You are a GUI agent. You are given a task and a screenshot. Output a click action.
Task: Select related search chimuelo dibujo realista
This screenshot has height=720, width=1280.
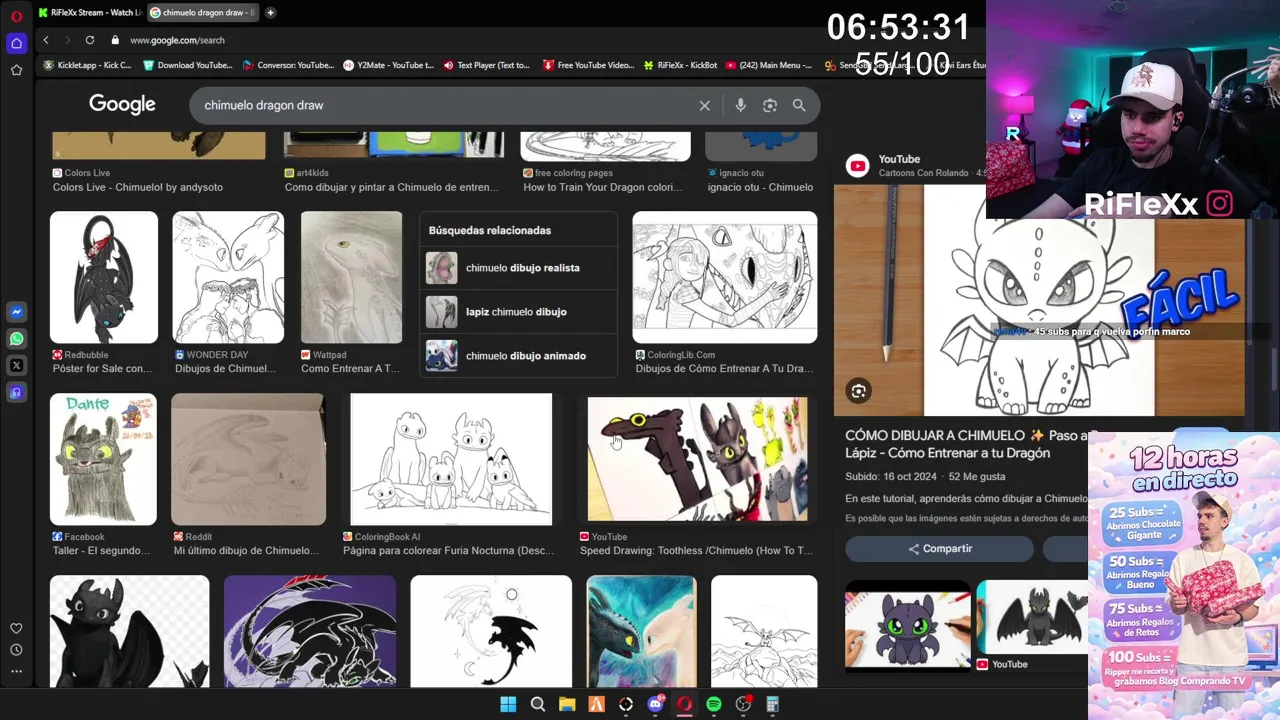tap(518, 268)
